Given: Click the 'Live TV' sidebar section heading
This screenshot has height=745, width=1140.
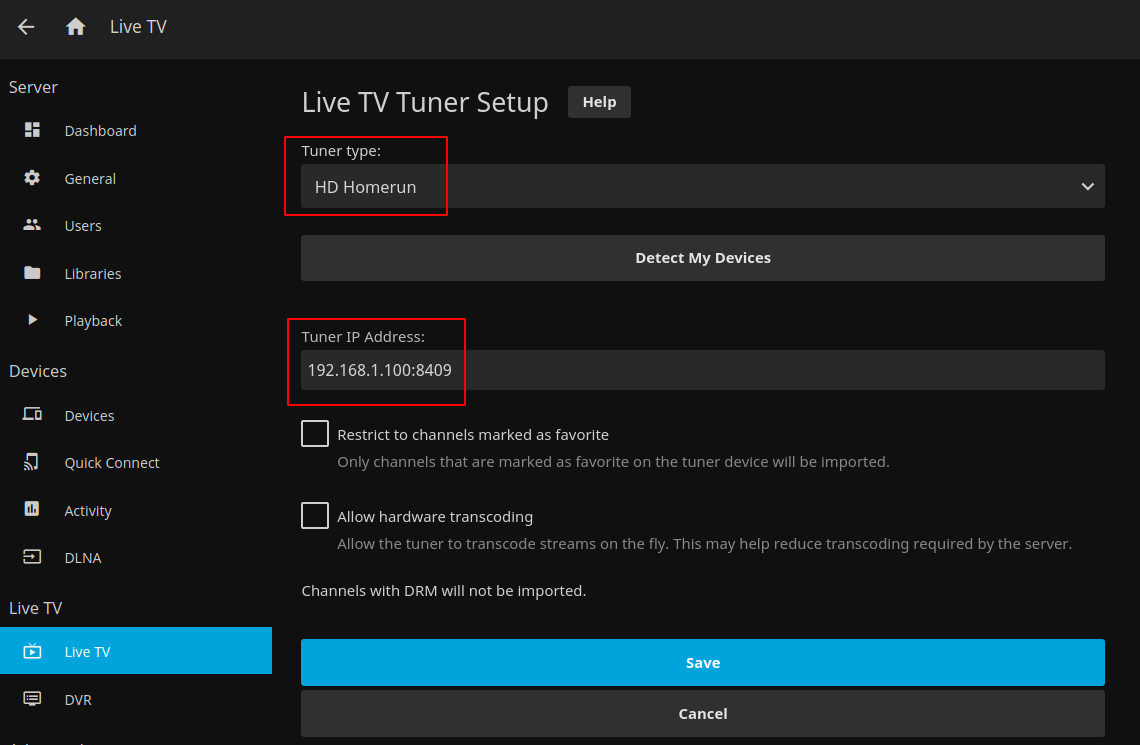Looking at the screenshot, I should point(36,608).
